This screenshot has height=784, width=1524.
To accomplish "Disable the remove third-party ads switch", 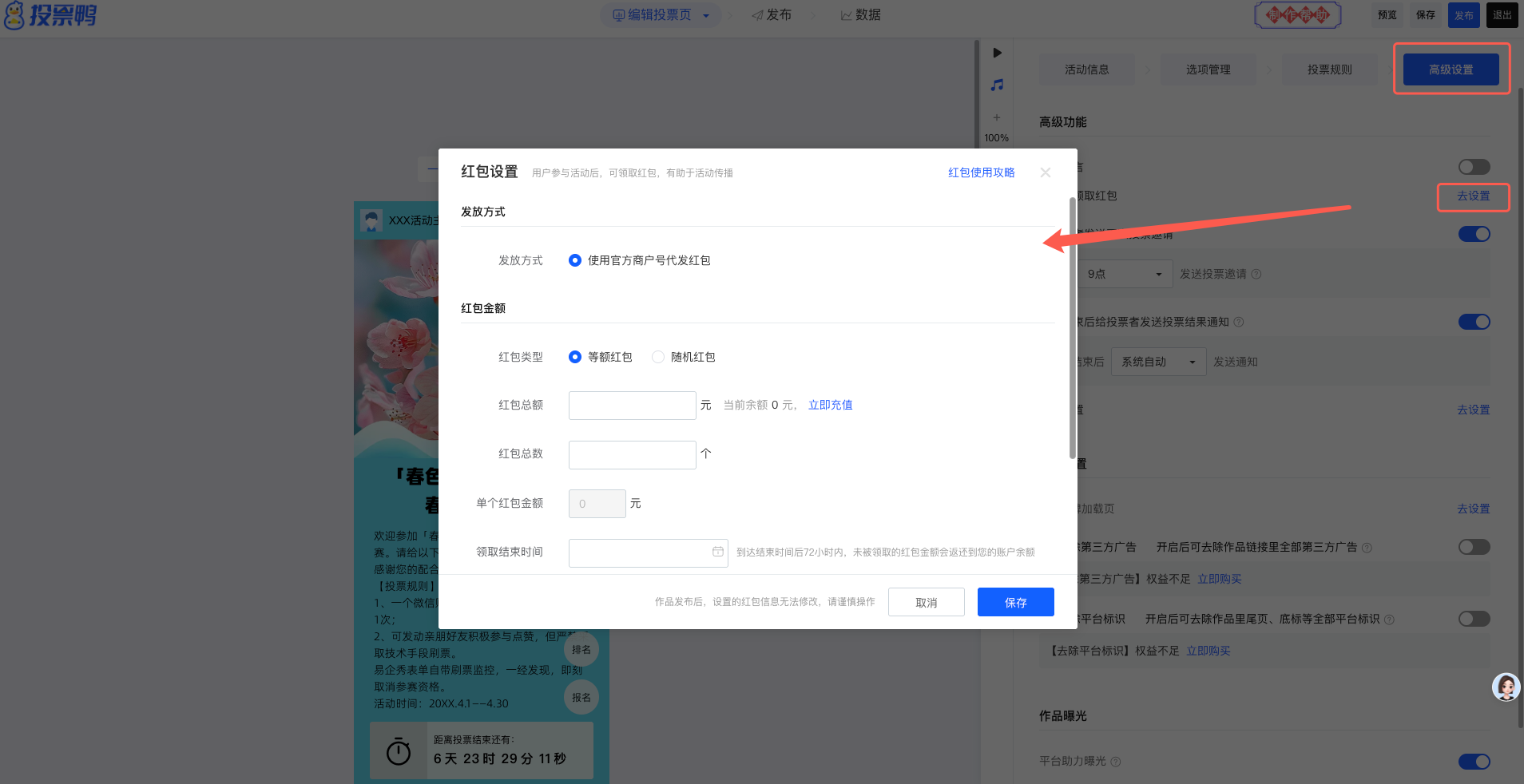I will point(1474,547).
